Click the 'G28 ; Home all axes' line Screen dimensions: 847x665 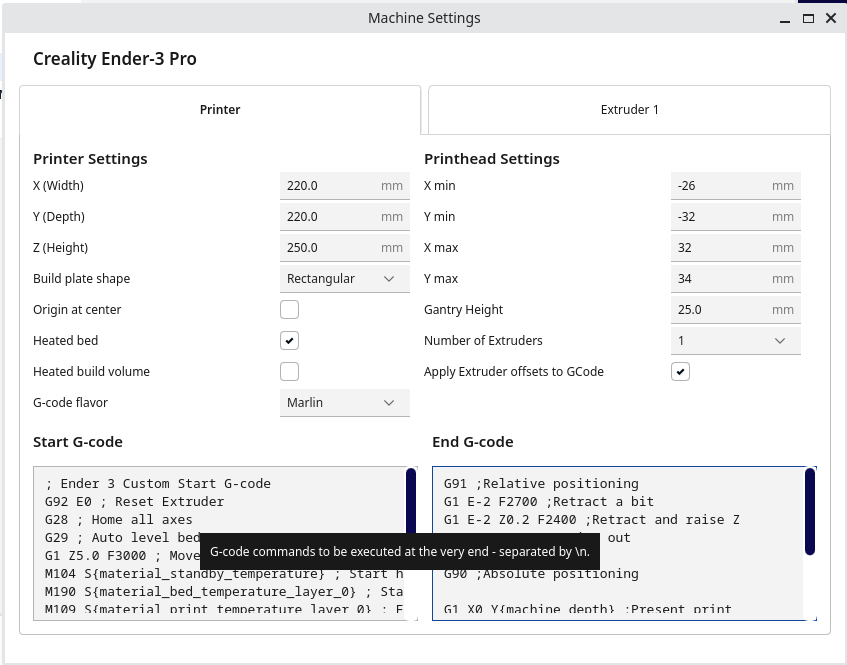click(119, 520)
